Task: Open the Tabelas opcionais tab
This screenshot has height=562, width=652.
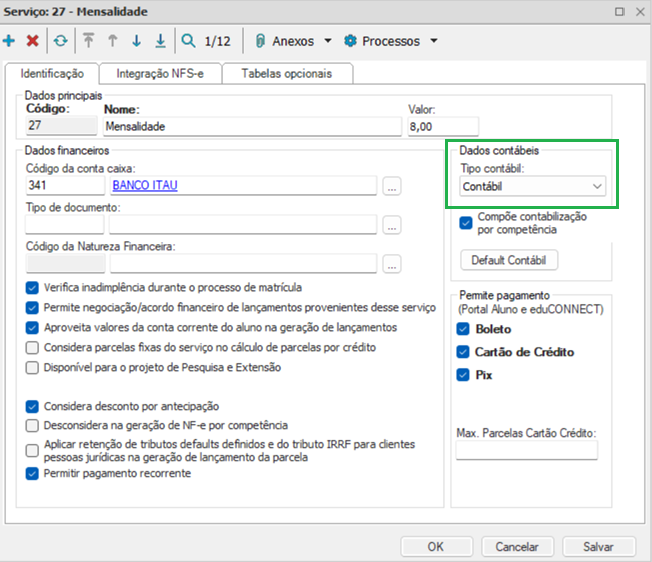Action: [287, 74]
